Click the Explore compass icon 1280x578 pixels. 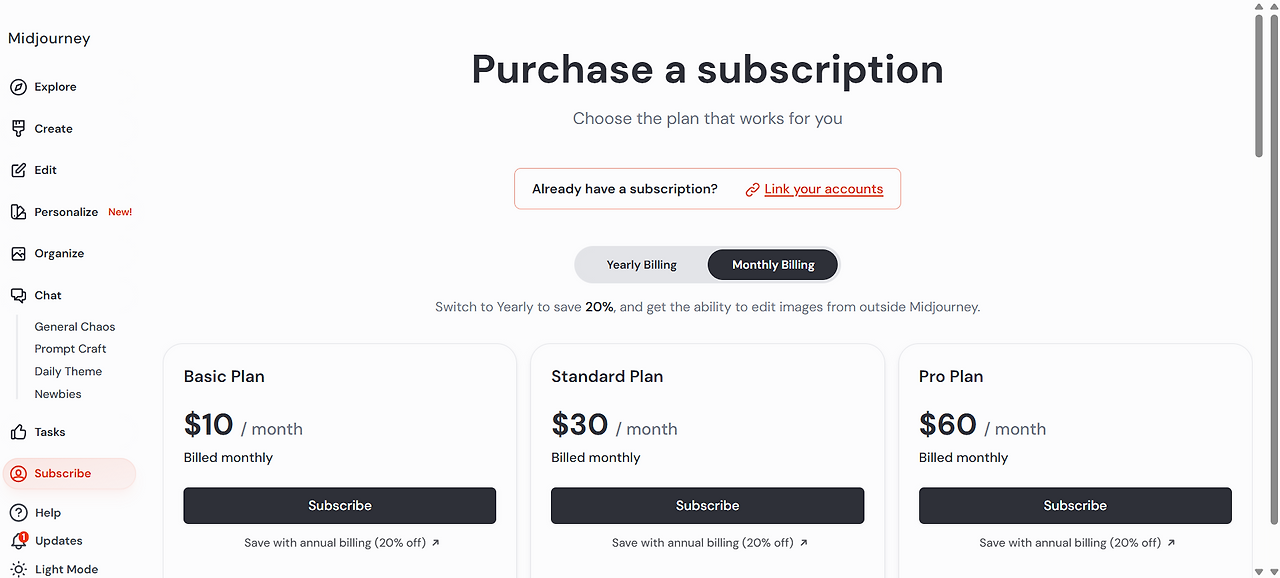click(x=18, y=87)
